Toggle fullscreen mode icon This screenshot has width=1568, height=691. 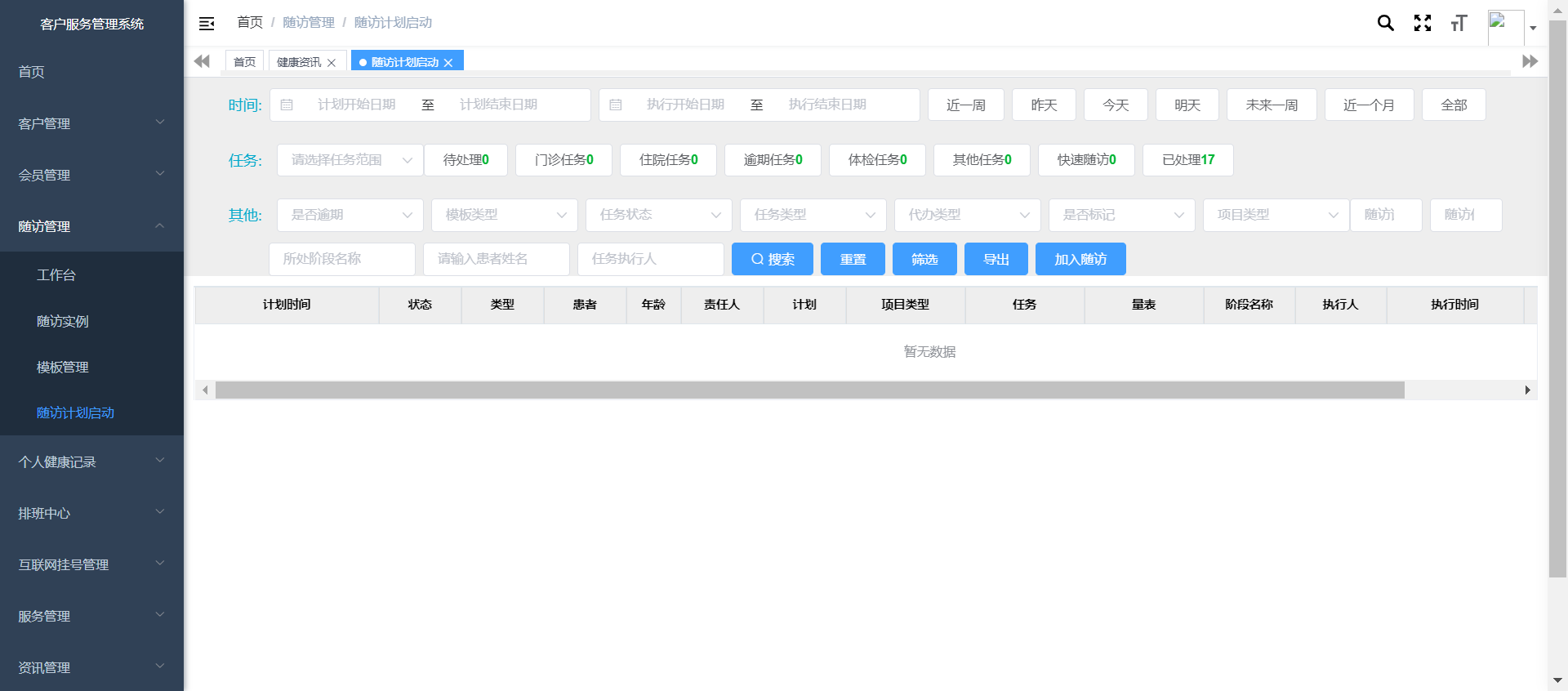[1423, 23]
